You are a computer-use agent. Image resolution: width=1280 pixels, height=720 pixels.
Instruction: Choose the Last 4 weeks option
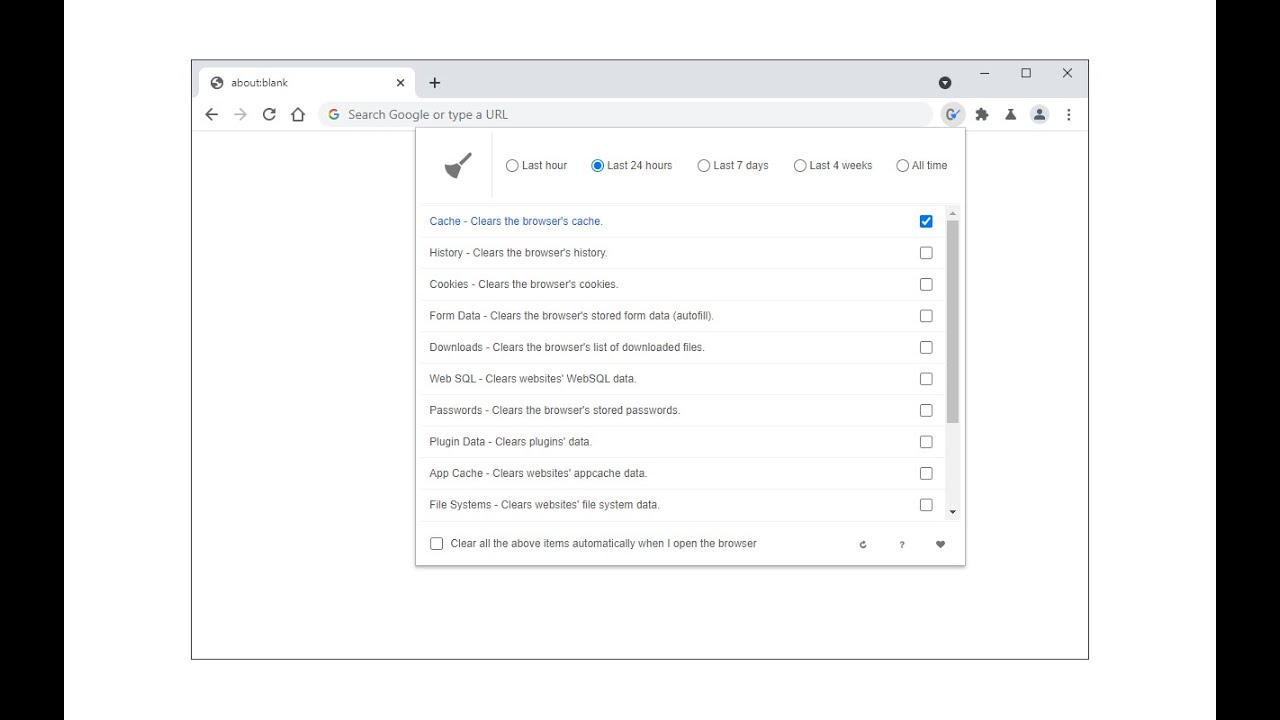point(799,166)
